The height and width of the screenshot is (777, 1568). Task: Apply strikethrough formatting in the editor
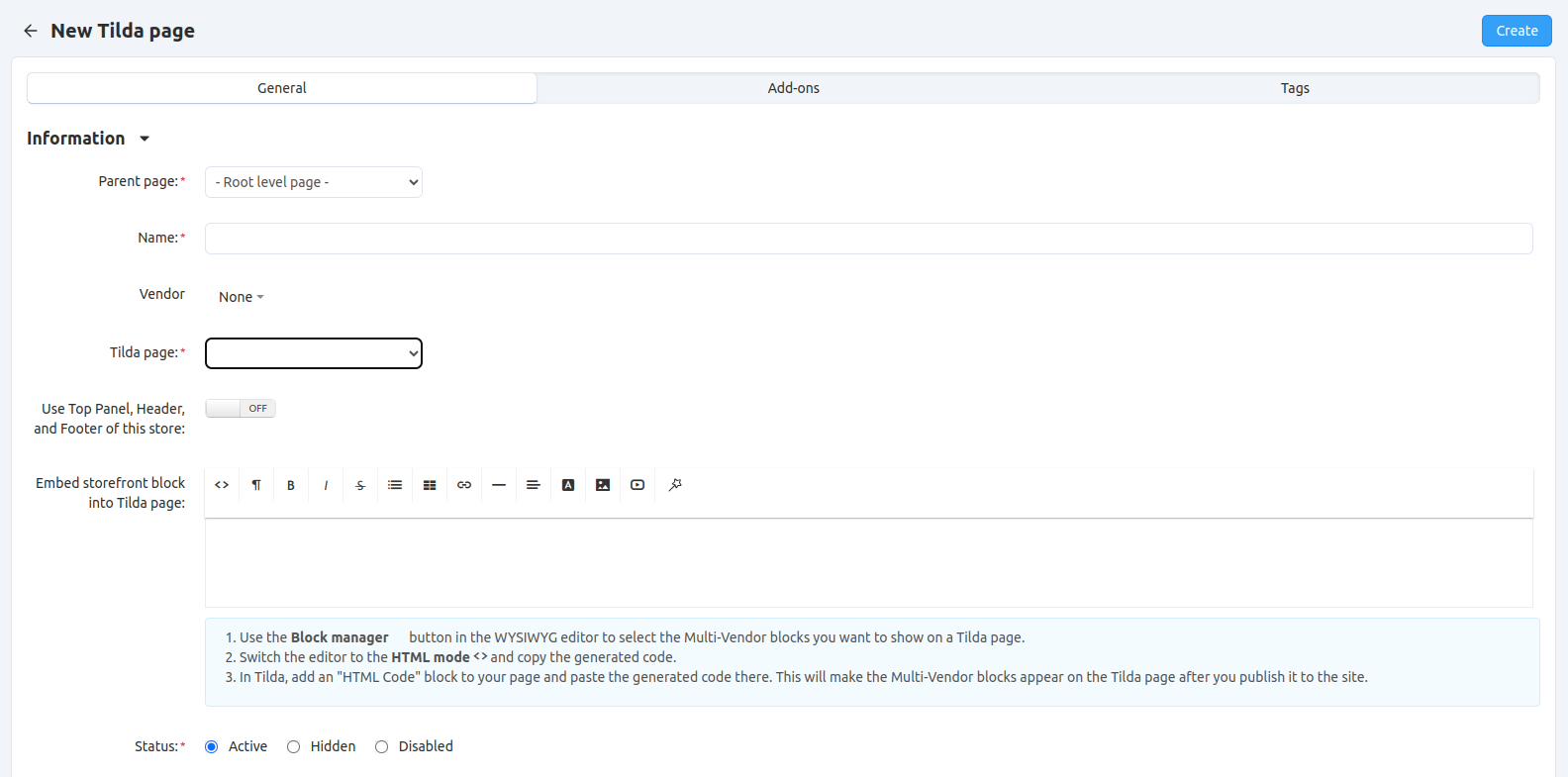[x=360, y=485]
